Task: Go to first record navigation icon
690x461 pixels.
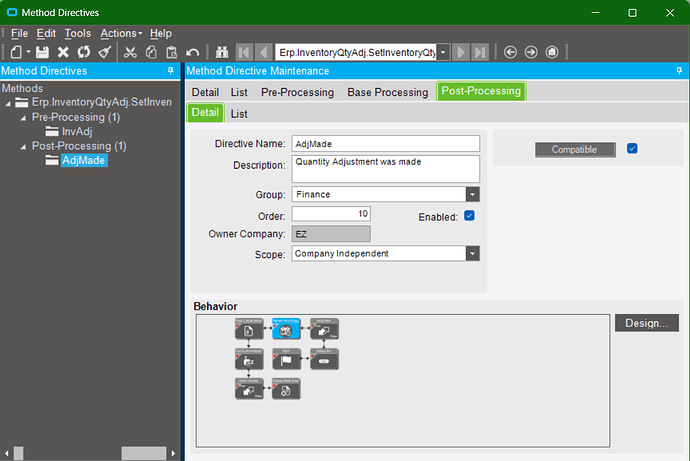Action: (x=244, y=52)
